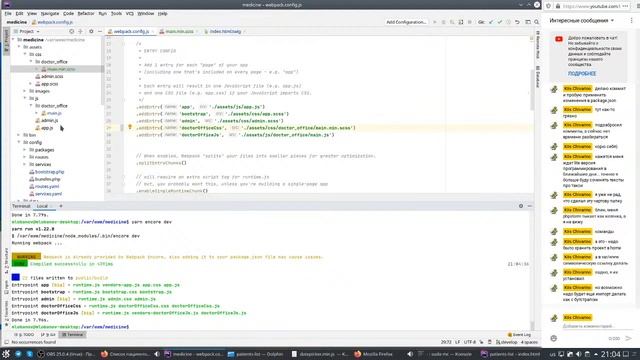Click the VCS commit checkmark icon
640x360 pixels.
[x=500, y=22]
